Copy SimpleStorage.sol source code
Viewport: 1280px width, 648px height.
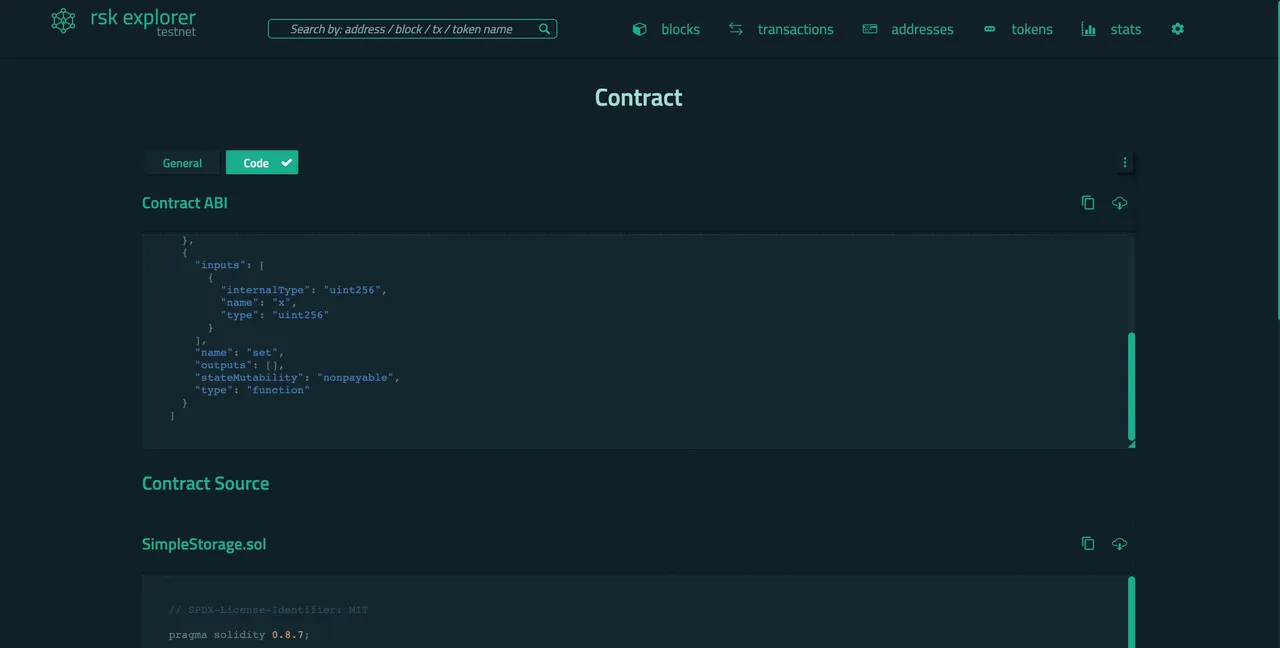pyautogui.click(x=1088, y=544)
